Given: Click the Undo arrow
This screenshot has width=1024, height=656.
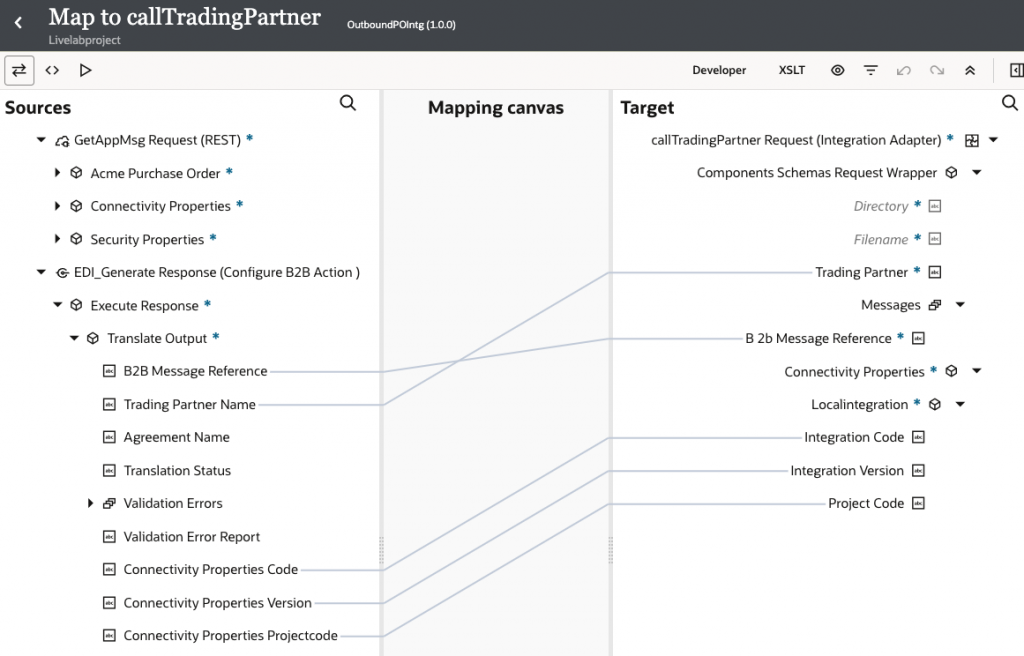Looking at the screenshot, I should 904,71.
